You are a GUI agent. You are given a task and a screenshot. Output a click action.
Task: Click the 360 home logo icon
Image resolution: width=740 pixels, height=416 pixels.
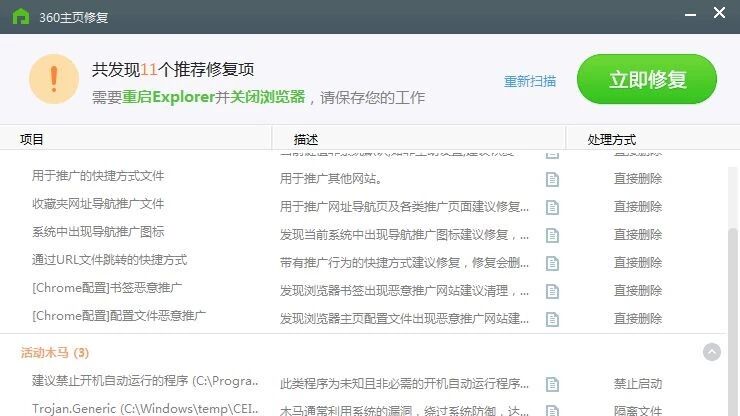coord(21,17)
